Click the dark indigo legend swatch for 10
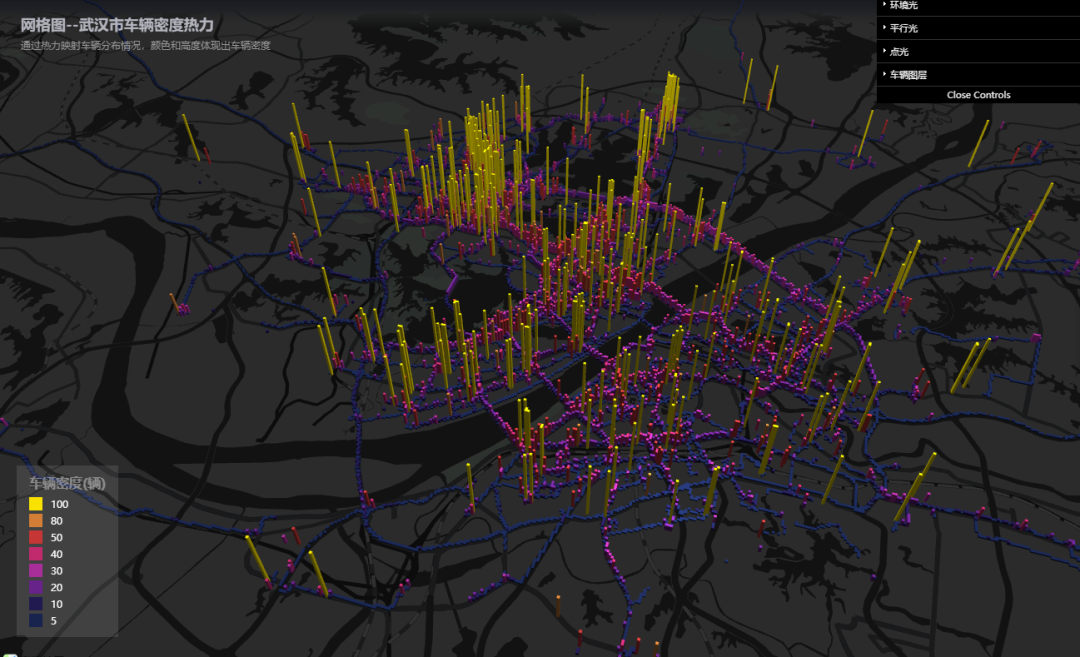Image resolution: width=1080 pixels, height=657 pixels. coord(36,604)
